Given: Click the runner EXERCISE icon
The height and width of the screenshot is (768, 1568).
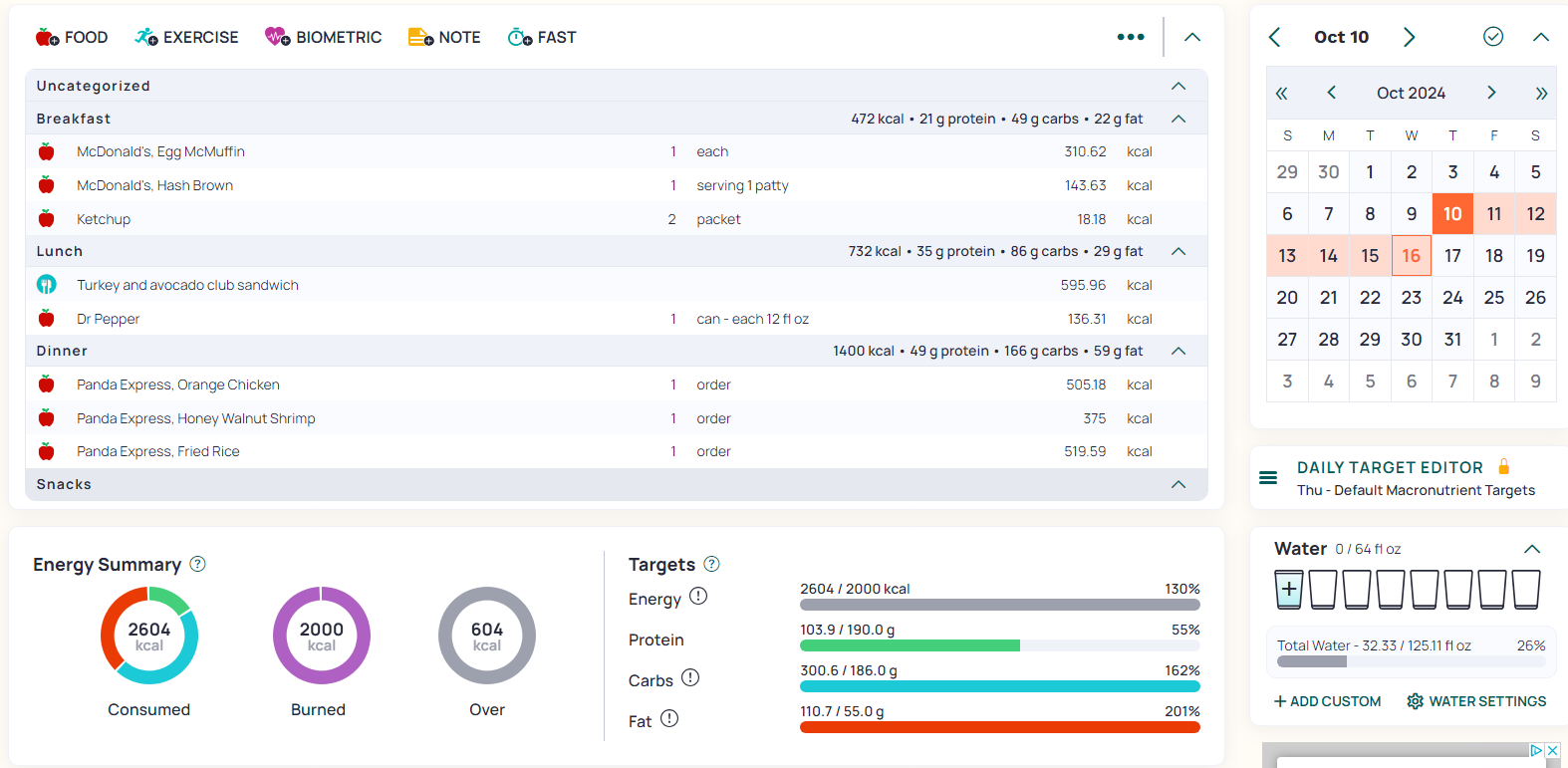Looking at the screenshot, I should point(146,37).
